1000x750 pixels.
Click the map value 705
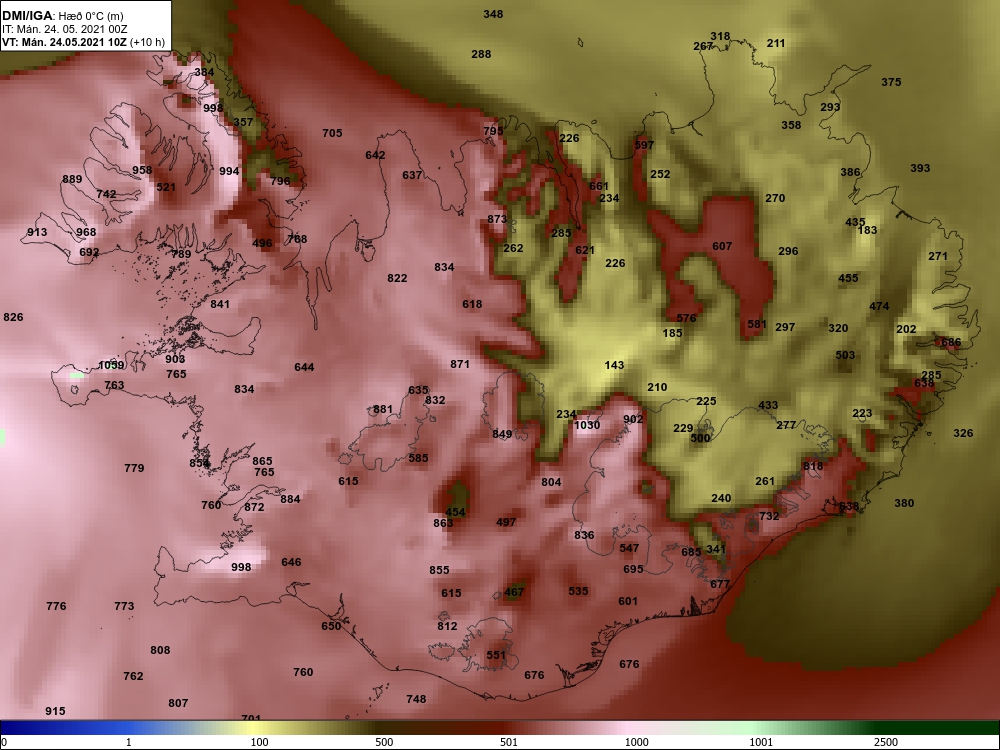[x=332, y=133]
